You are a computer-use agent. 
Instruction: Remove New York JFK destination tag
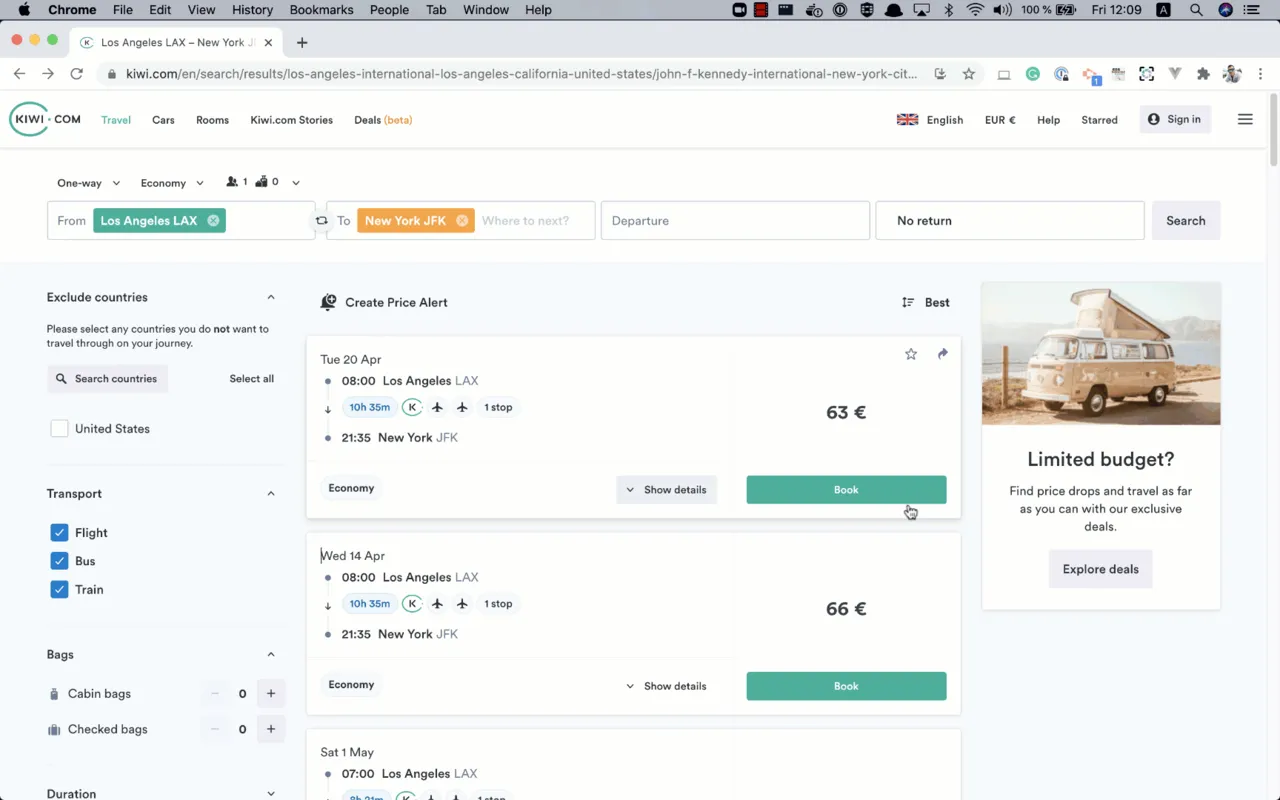click(462, 221)
